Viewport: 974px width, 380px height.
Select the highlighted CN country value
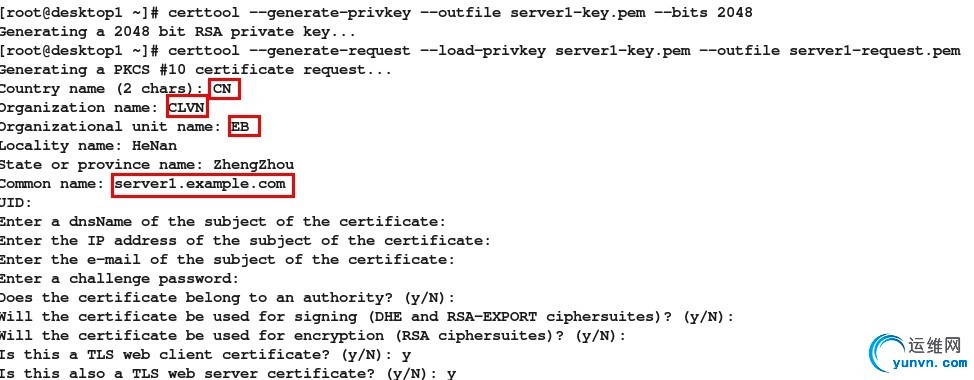coord(224,89)
